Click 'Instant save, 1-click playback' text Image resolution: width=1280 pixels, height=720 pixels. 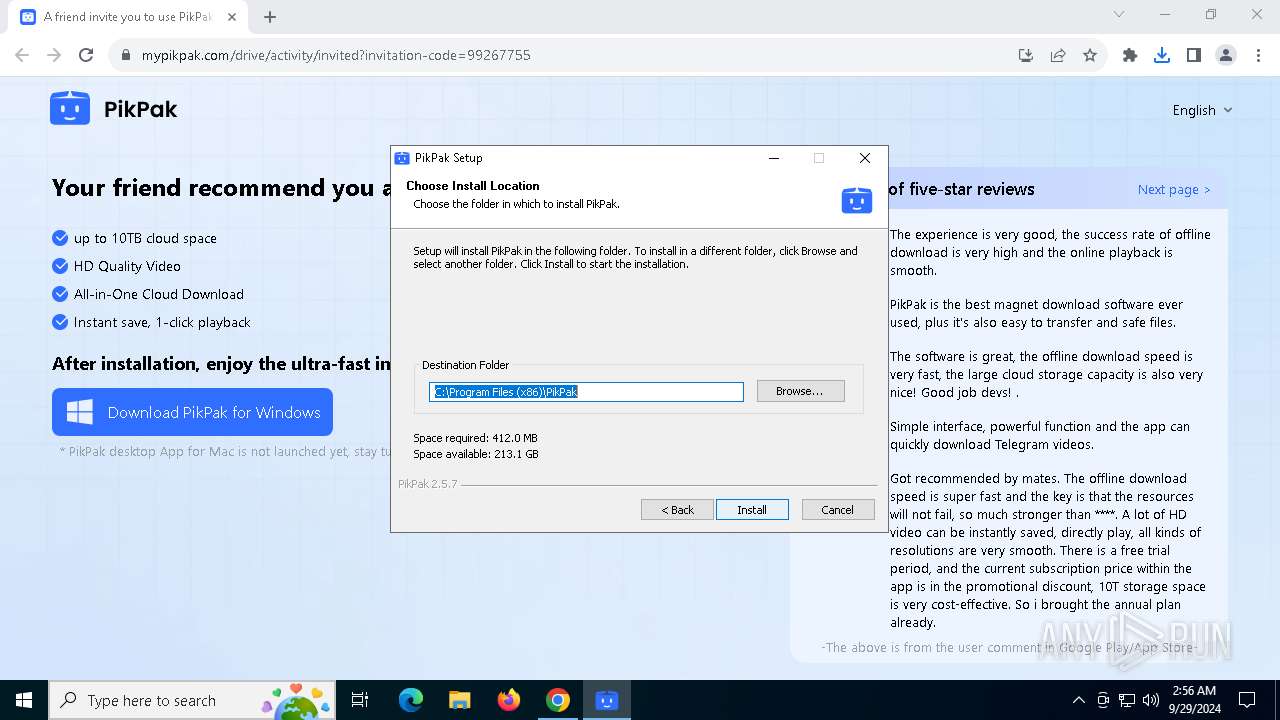point(162,322)
